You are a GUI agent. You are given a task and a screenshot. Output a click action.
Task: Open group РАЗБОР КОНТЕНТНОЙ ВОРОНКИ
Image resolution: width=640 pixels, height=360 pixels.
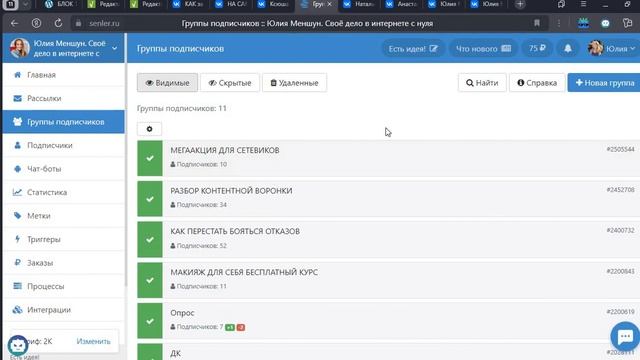pyautogui.click(x=231, y=191)
